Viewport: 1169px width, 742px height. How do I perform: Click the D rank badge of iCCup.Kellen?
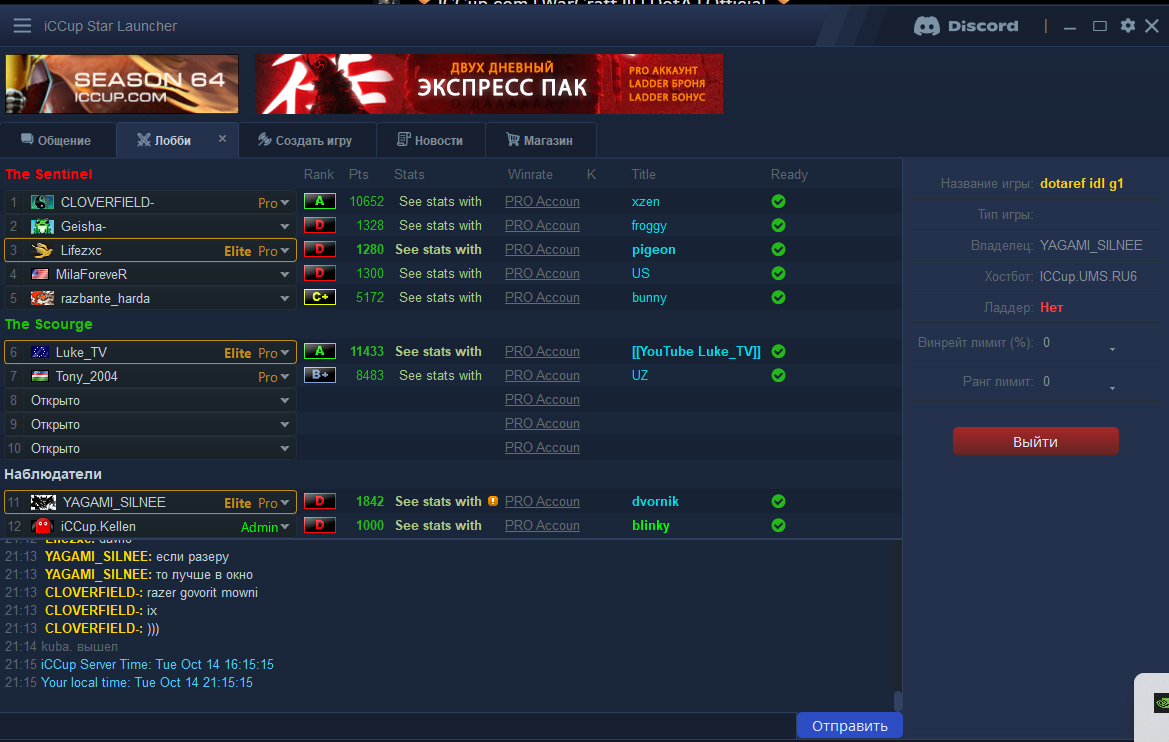(x=320, y=525)
